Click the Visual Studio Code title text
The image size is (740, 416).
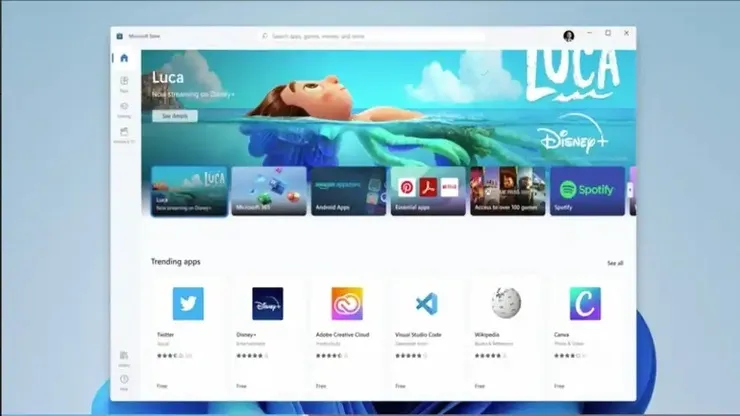click(418, 335)
